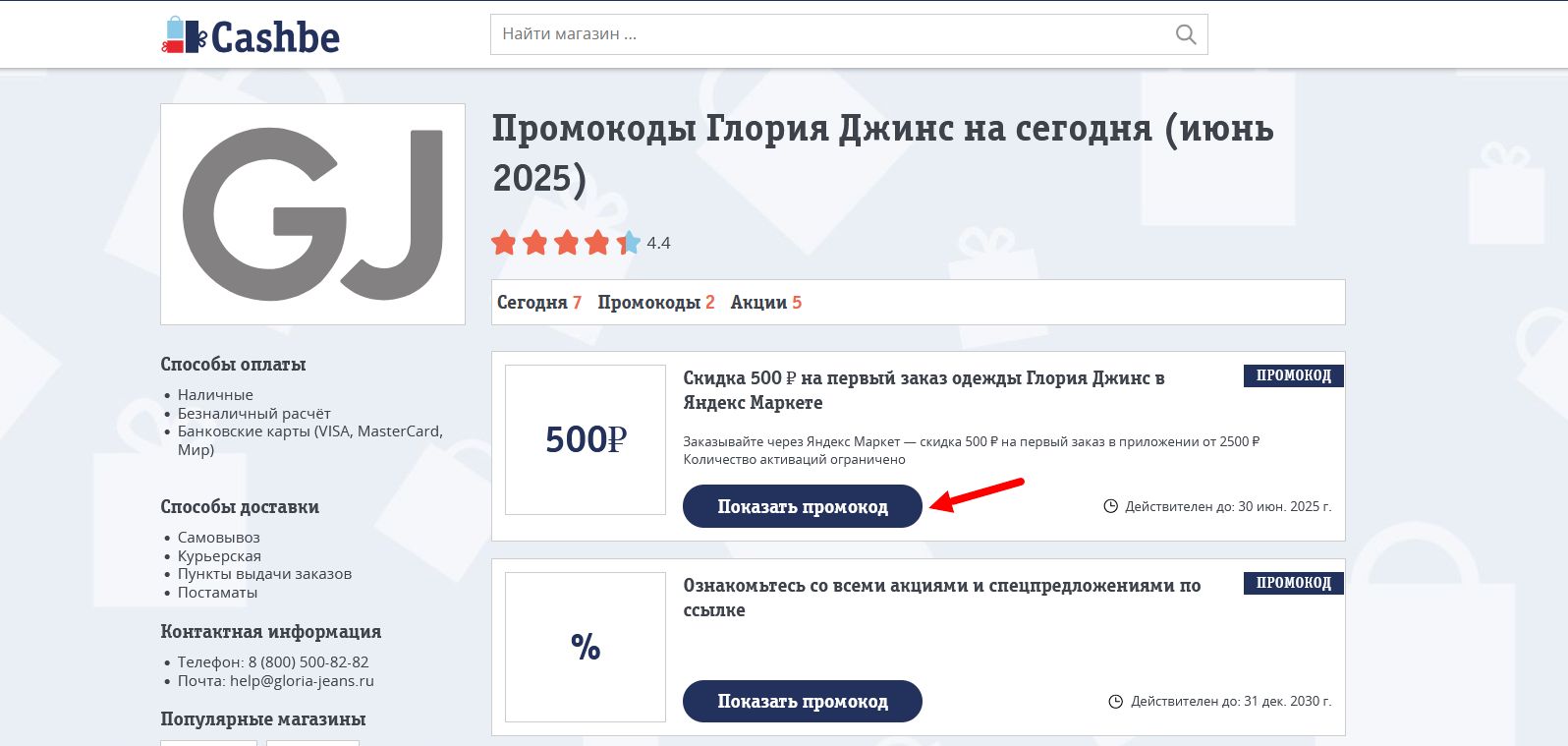The image size is (1568, 746).
Task: Click the Постаматы list item
Action: tap(217, 593)
